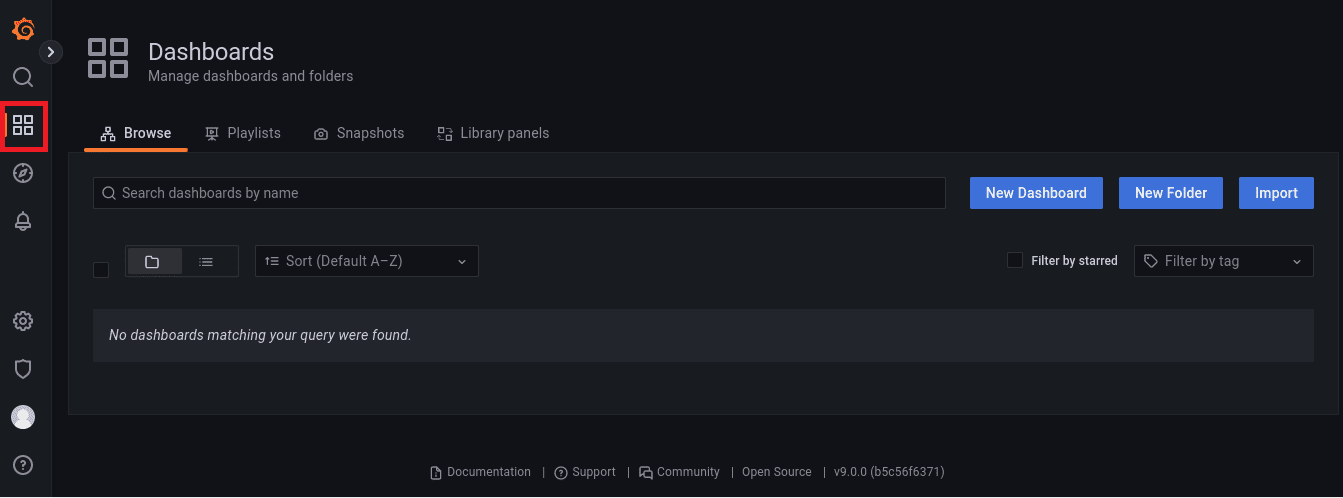
Task: Switch to list view layout
Action: [206, 262]
